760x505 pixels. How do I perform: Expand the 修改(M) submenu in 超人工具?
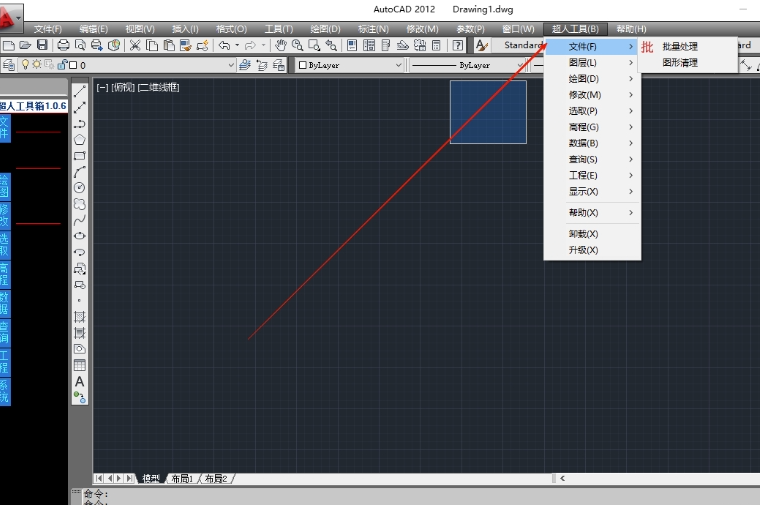(x=592, y=95)
